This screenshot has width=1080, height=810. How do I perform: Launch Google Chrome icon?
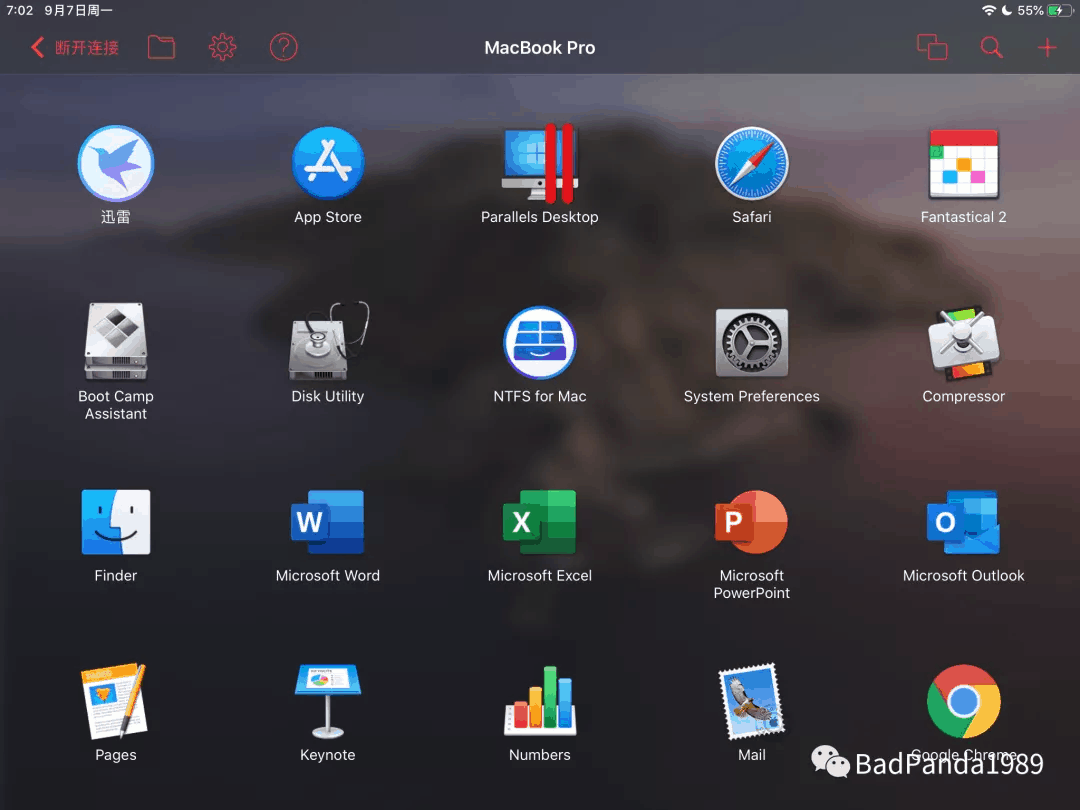(x=964, y=701)
